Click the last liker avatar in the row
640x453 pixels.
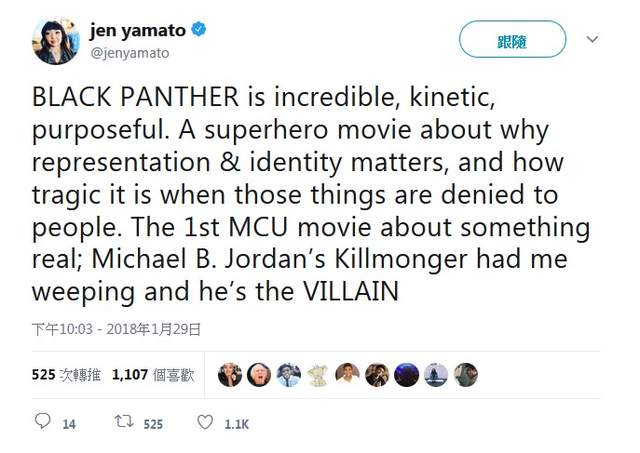pyautogui.click(x=465, y=375)
